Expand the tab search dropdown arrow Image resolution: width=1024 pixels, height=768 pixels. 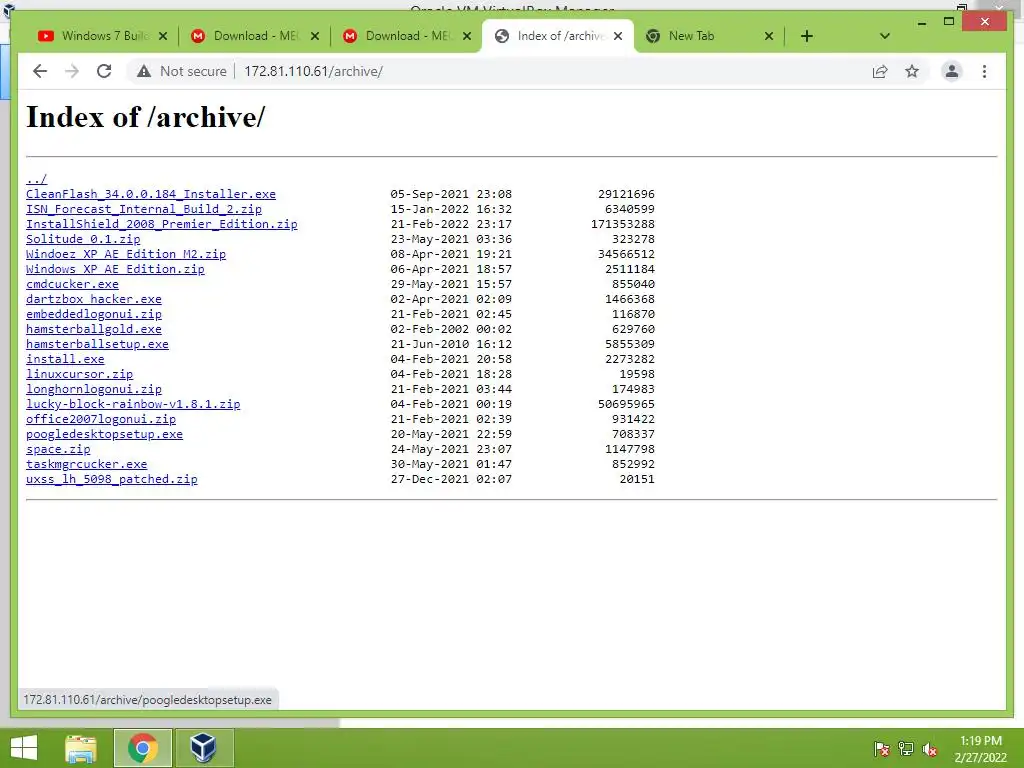coord(884,36)
